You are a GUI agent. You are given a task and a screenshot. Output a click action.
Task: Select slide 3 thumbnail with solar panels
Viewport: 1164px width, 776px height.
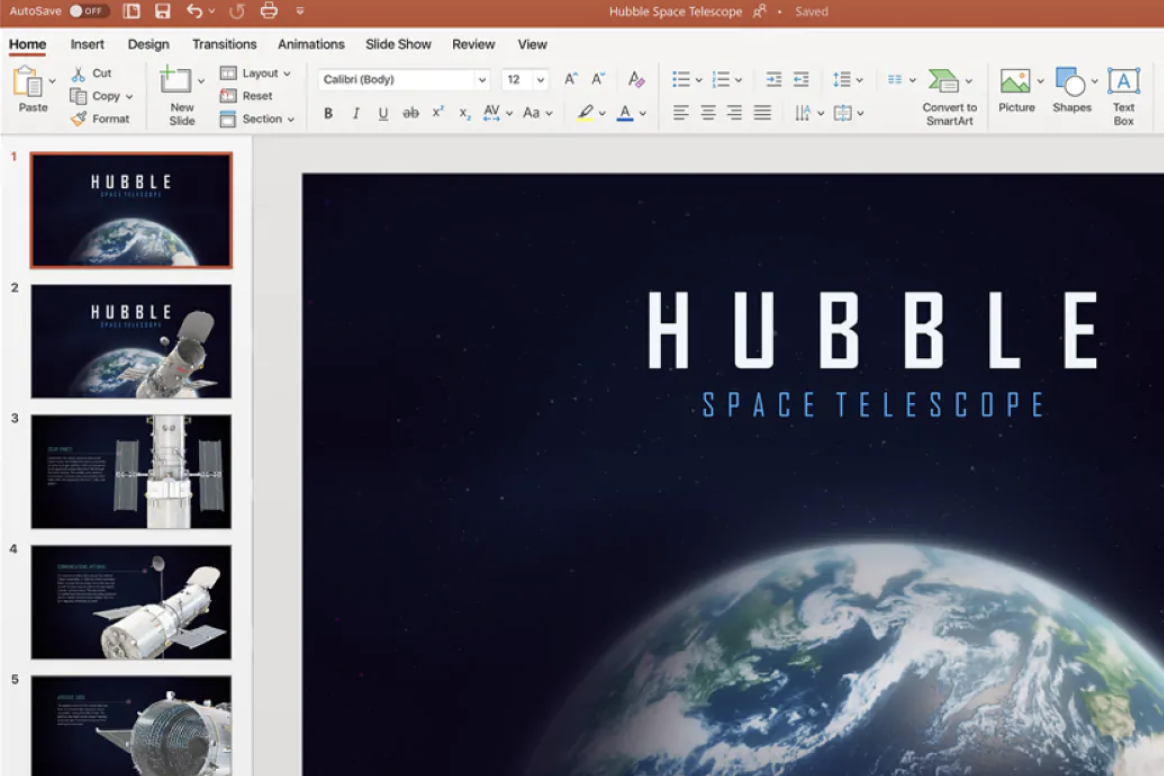click(x=131, y=472)
